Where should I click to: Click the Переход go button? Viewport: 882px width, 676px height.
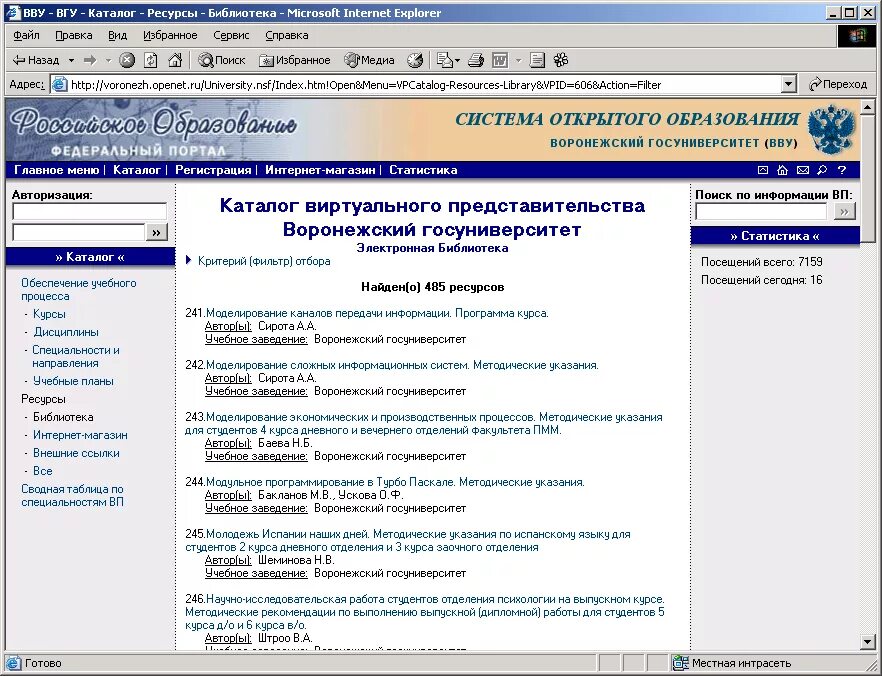coord(838,85)
